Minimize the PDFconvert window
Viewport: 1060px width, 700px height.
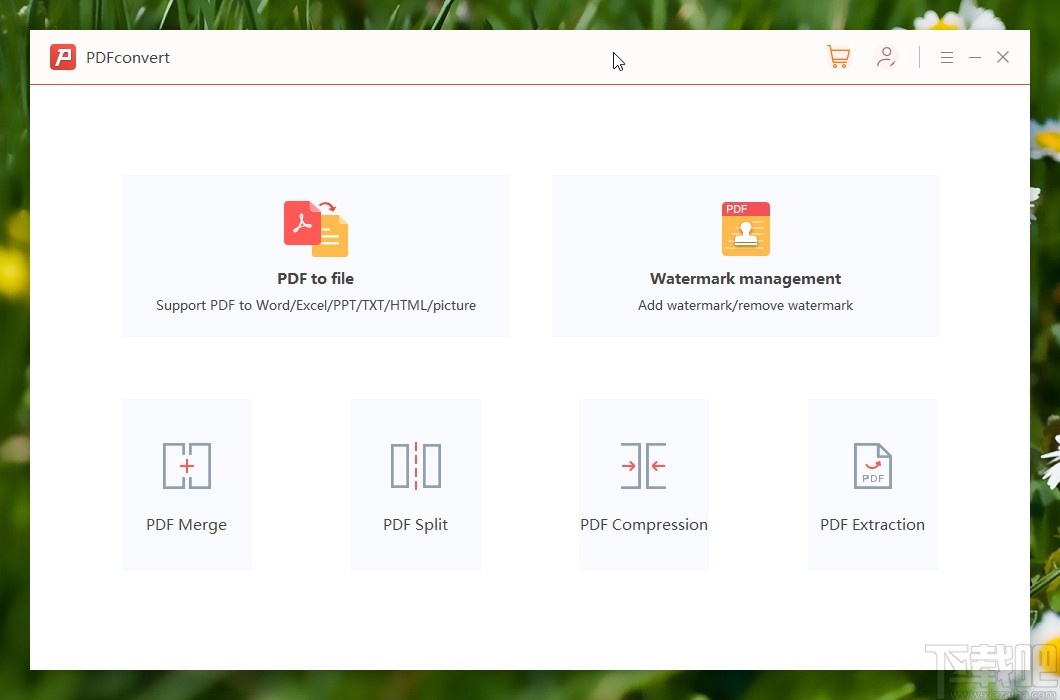pos(975,57)
